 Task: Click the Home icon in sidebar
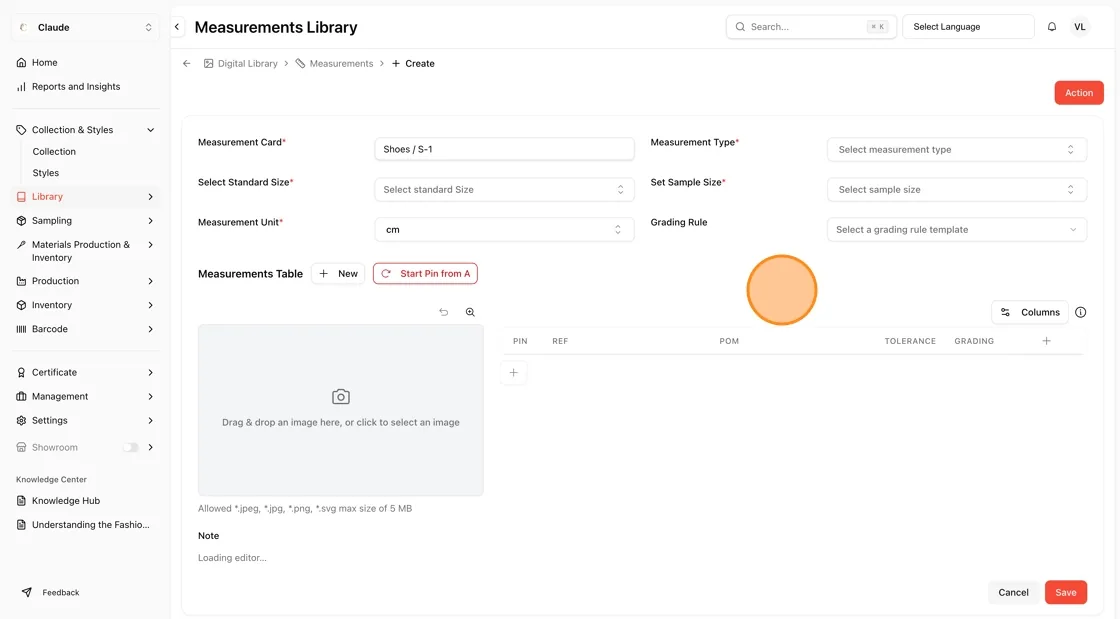21,63
